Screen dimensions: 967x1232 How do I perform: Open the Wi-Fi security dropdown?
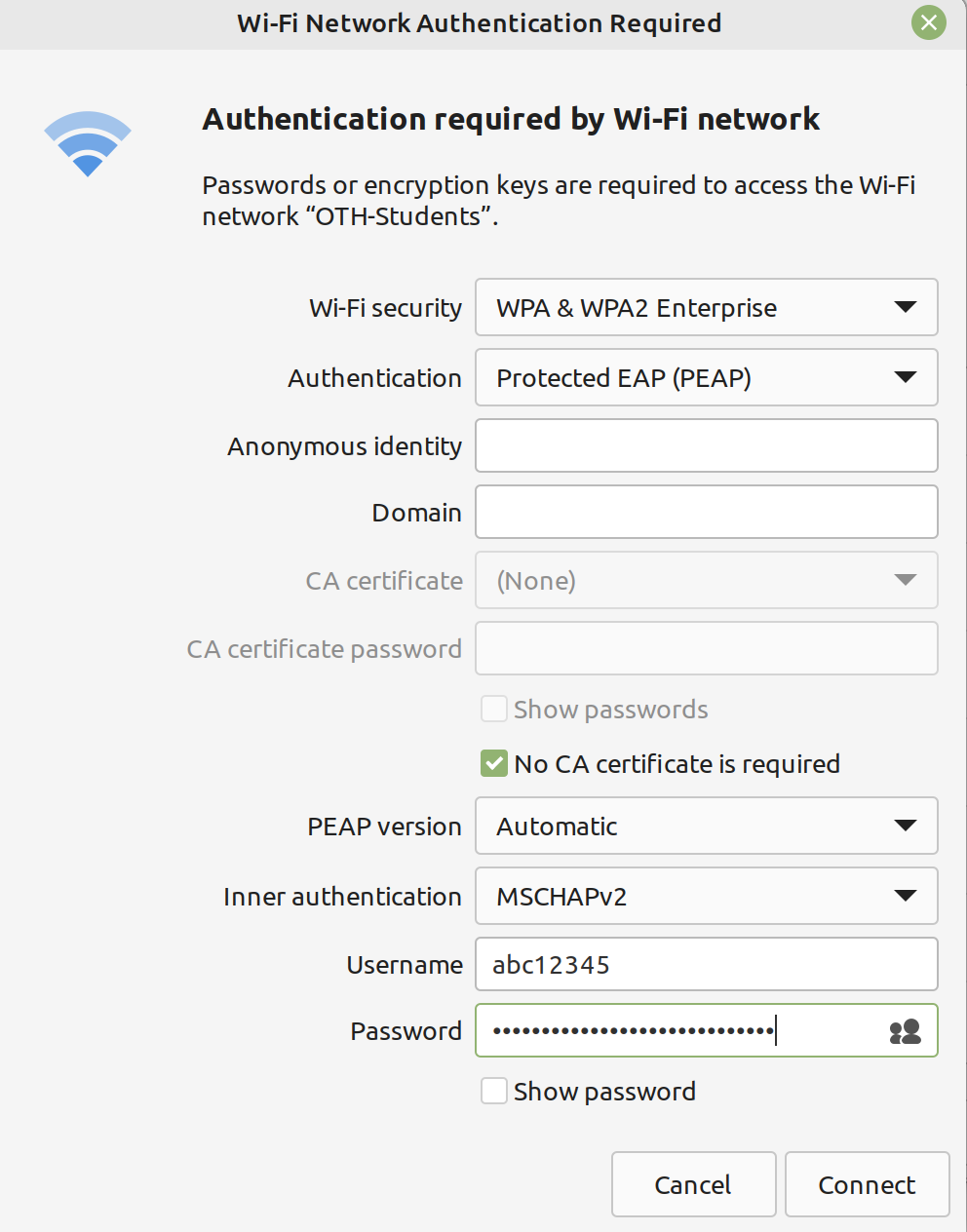tap(706, 308)
